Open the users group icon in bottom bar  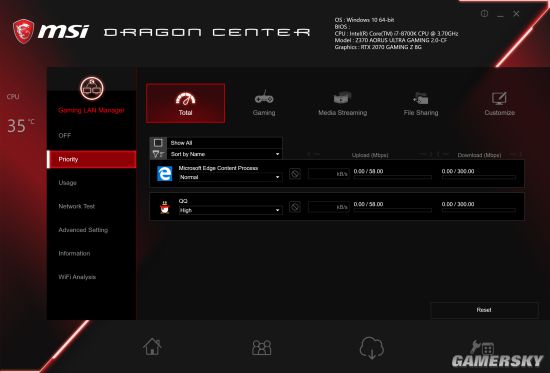262,347
